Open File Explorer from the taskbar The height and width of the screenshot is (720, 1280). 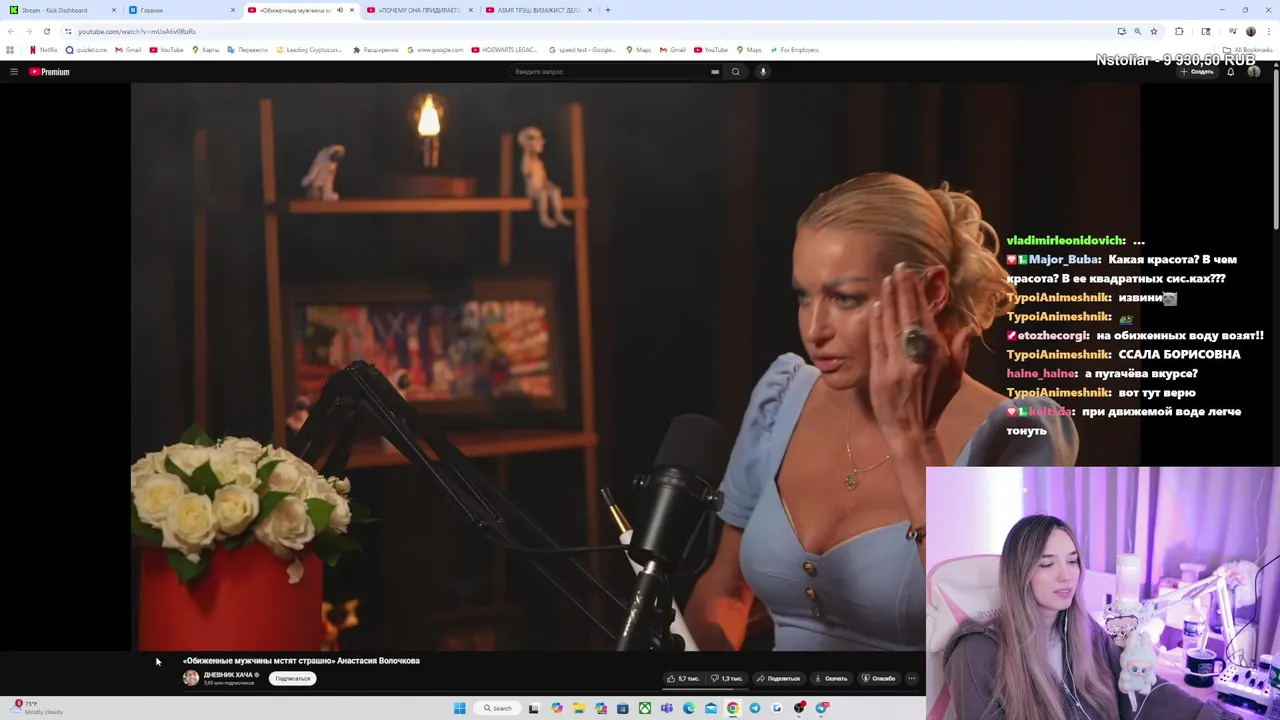[579, 708]
